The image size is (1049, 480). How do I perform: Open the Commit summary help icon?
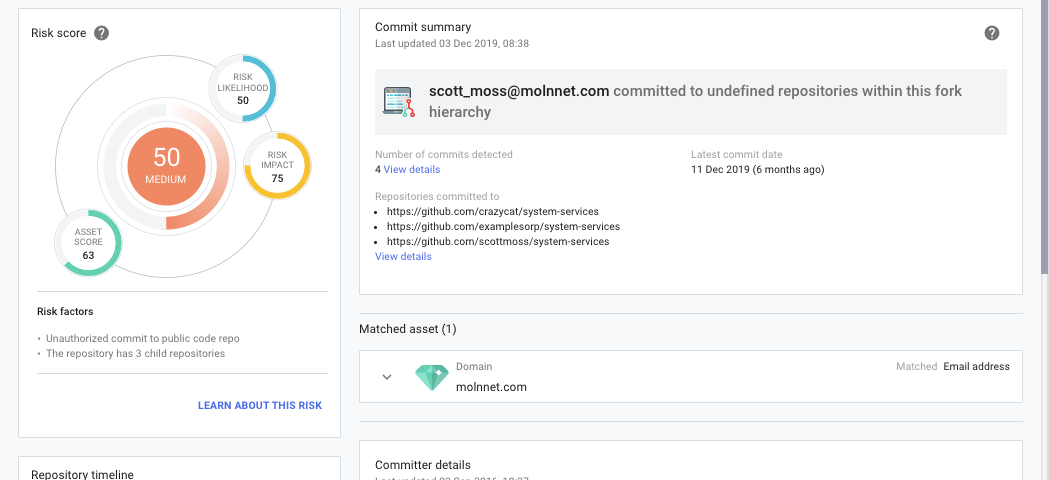[992, 33]
